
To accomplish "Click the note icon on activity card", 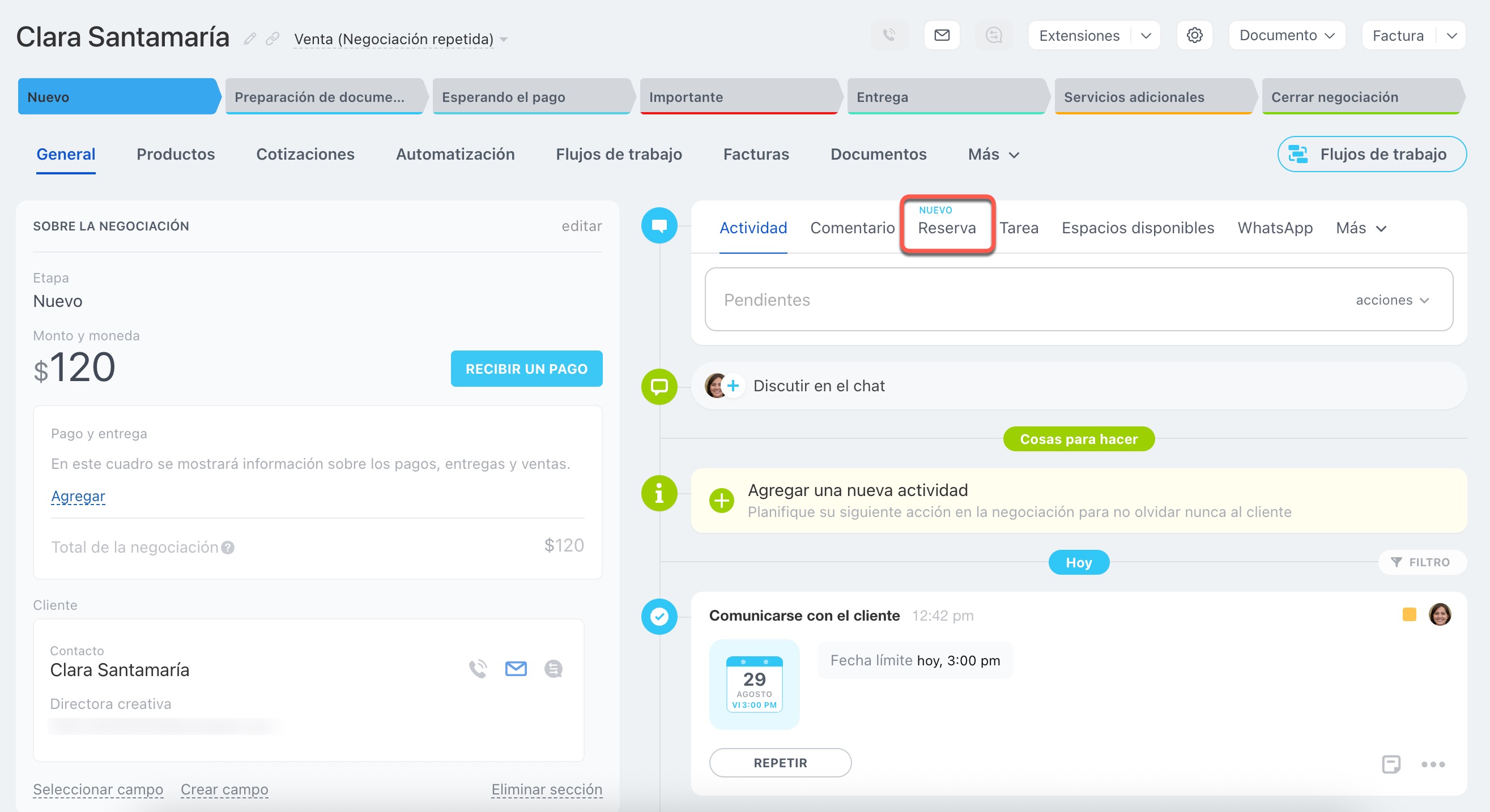I will pyautogui.click(x=1390, y=764).
